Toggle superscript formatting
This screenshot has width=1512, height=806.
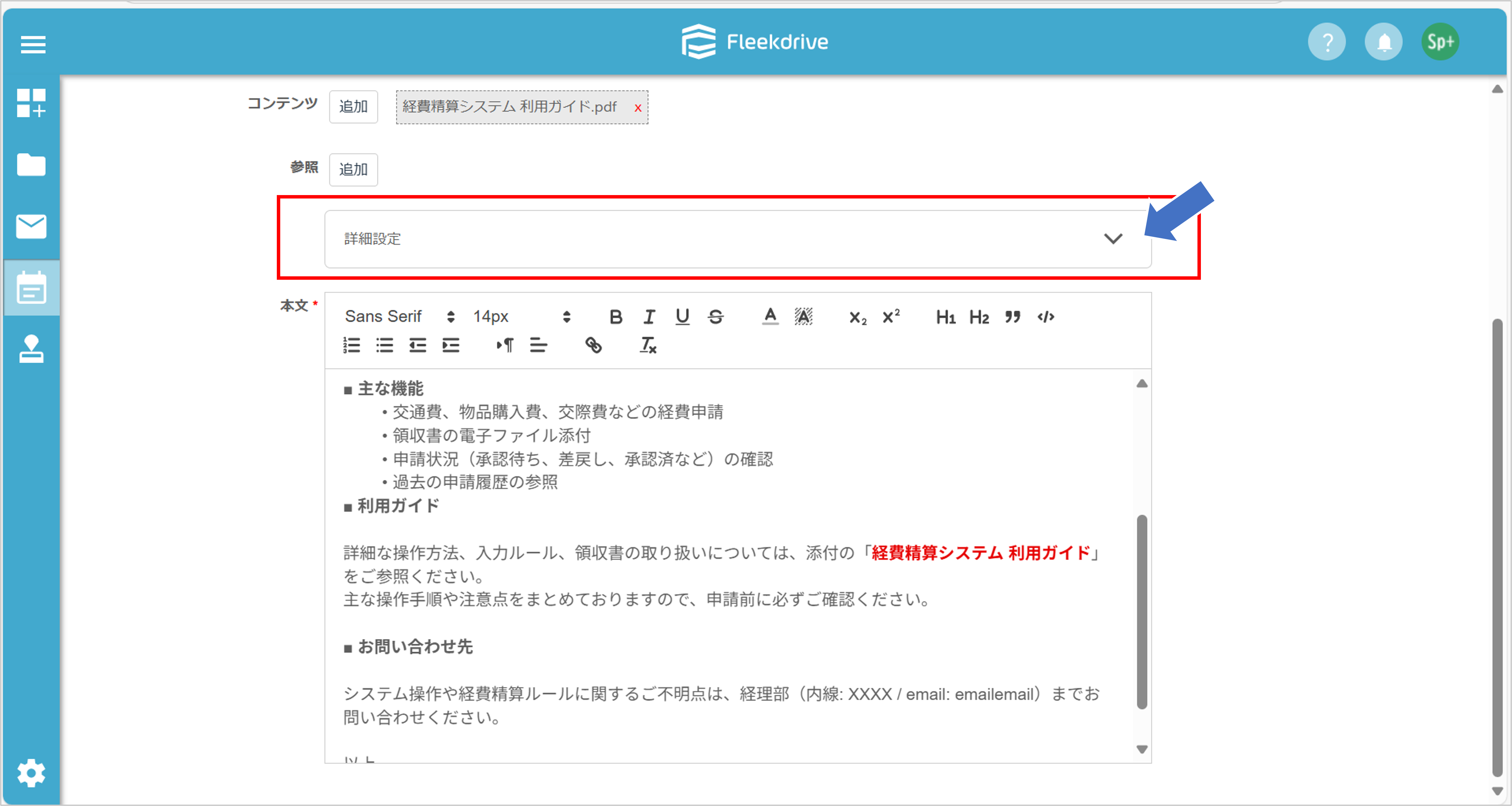click(x=891, y=316)
